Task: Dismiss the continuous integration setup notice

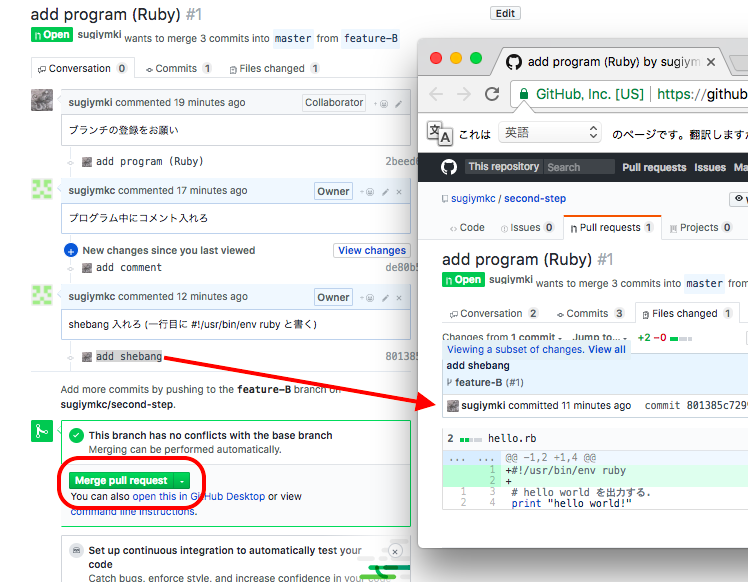Action: (395, 551)
